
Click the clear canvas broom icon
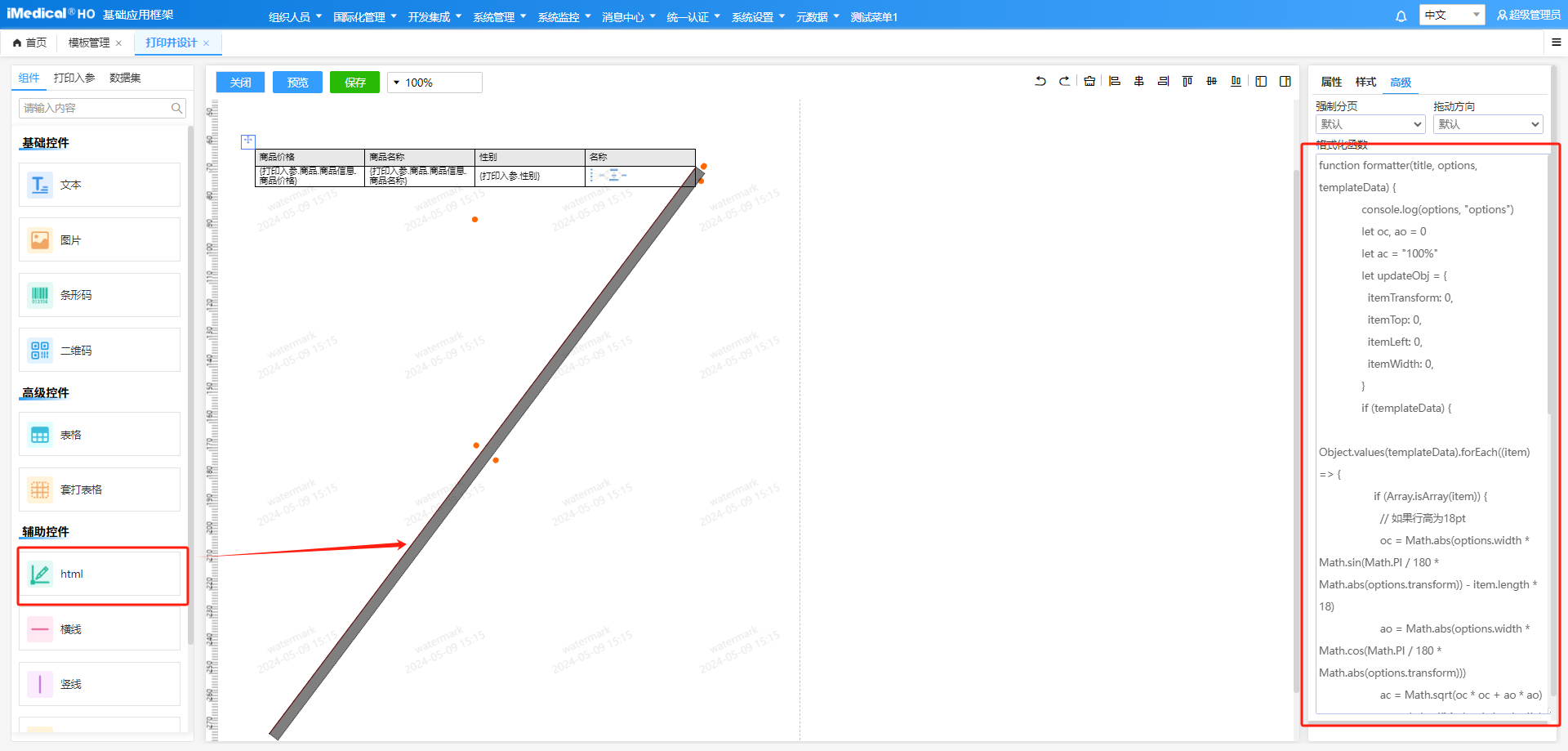click(1089, 82)
